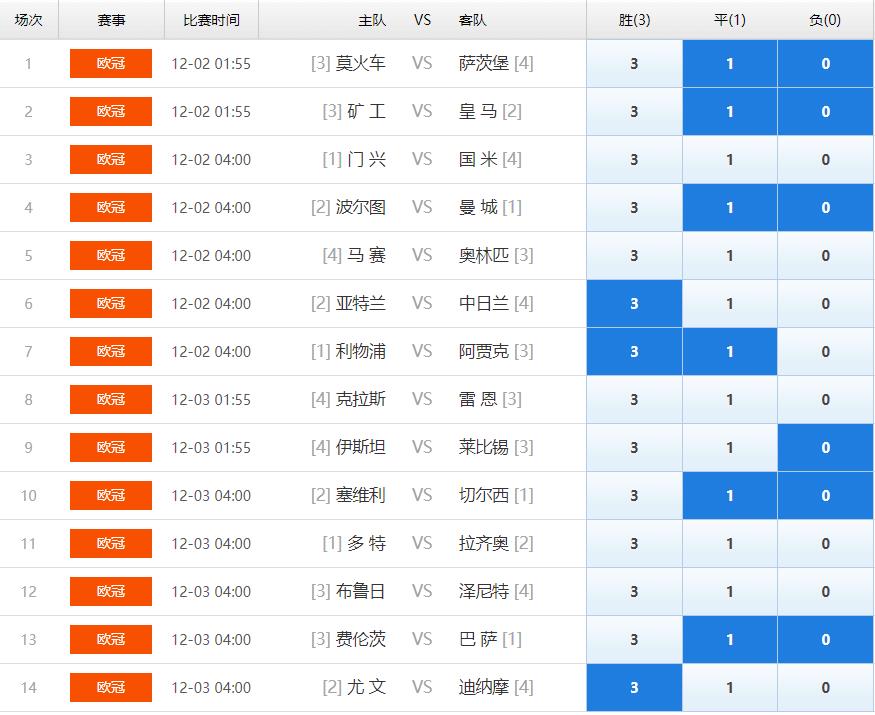Viewport: 875px width, 715px height.
Task: Open away team 中日兰
Action: click(x=484, y=304)
